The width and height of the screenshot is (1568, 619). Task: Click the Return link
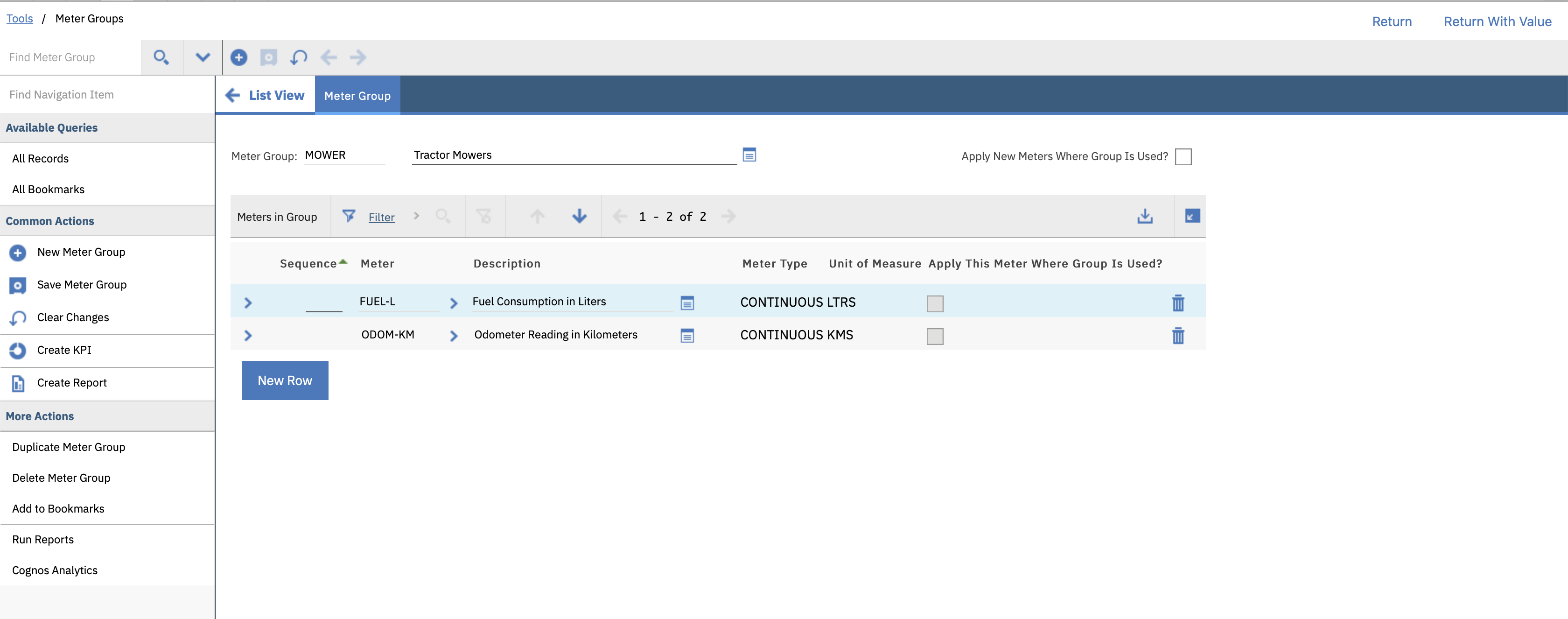coord(1392,21)
